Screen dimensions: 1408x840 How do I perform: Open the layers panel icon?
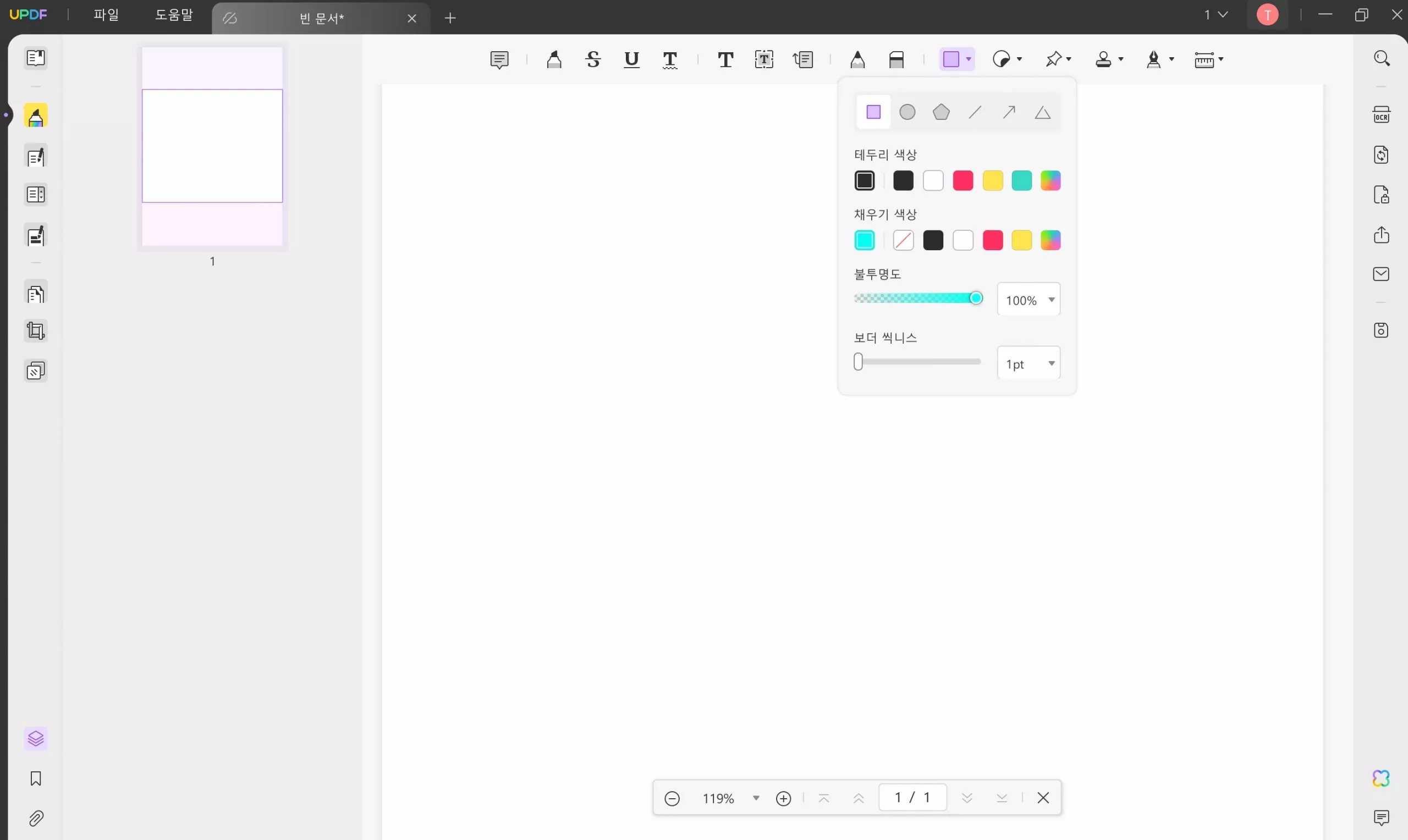click(x=36, y=739)
